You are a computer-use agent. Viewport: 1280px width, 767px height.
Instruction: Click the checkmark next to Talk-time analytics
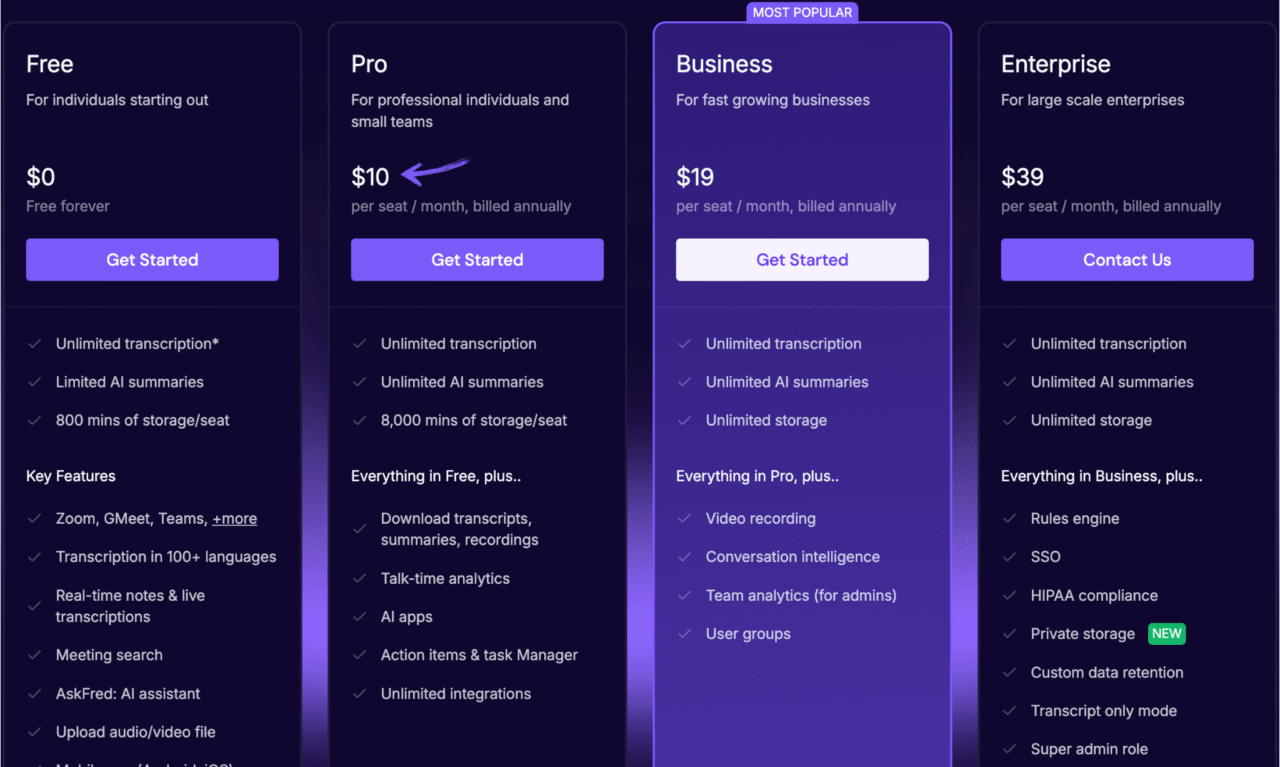[361, 578]
